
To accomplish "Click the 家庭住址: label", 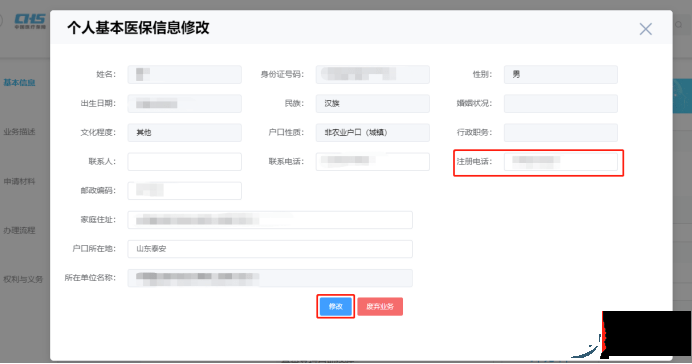I will click(98, 220).
